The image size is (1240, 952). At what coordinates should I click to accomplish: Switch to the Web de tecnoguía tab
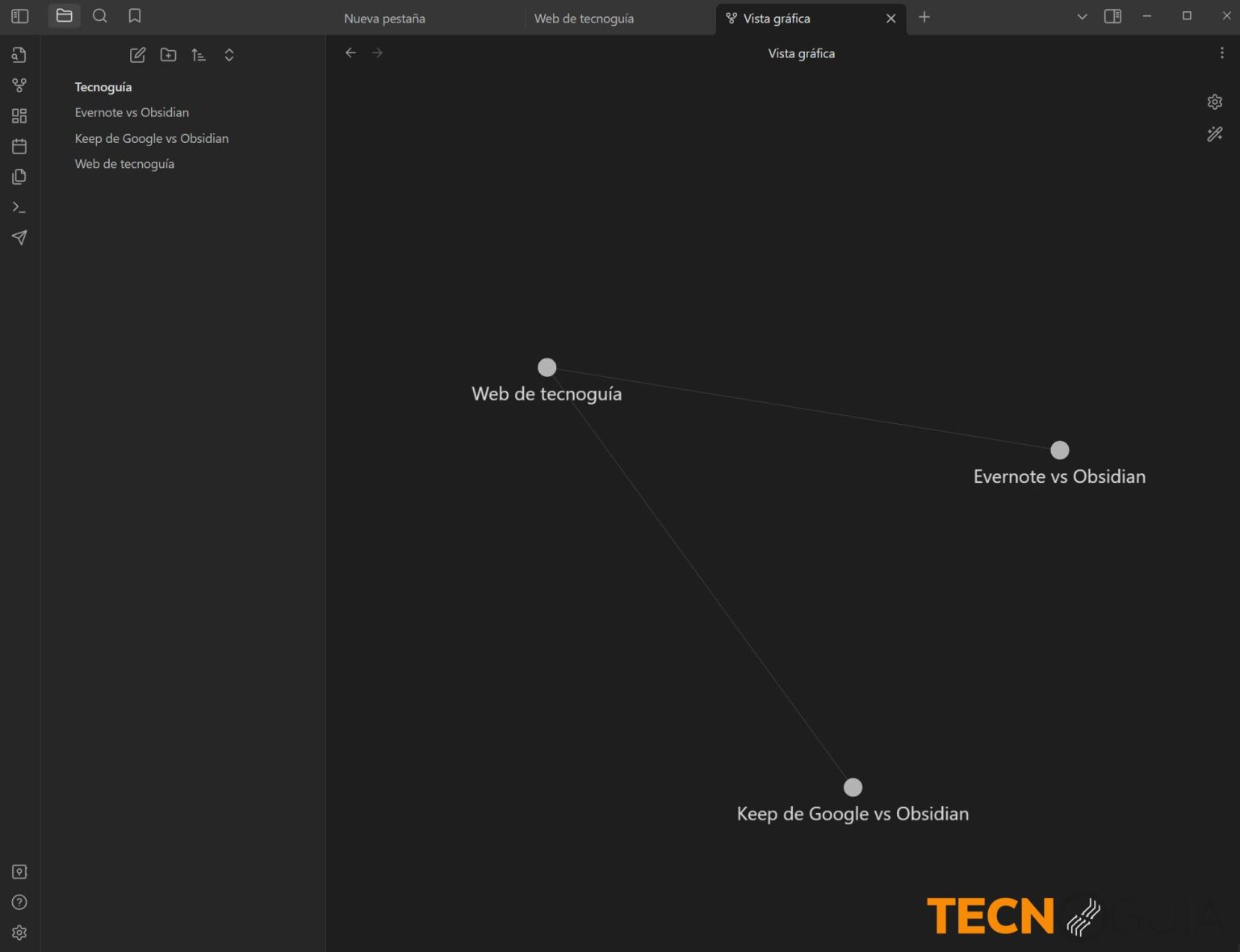point(584,18)
